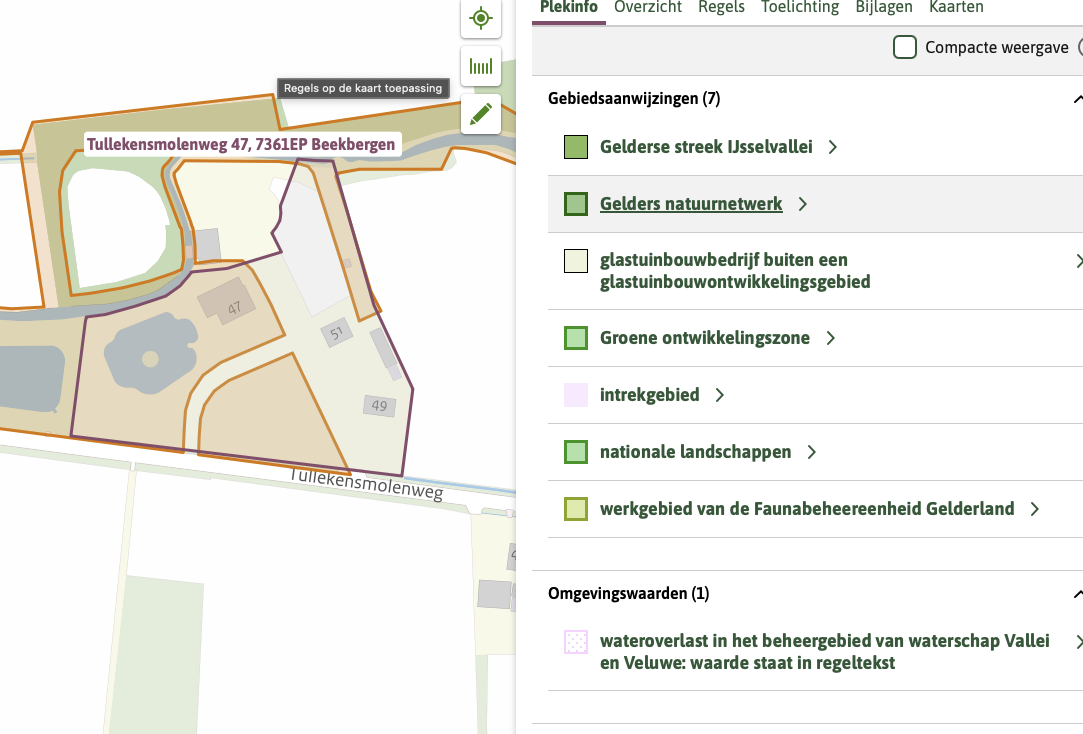Click the nationale landschappen color swatch
The width and height of the screenshot is (1083, 734).
(576, 452)
